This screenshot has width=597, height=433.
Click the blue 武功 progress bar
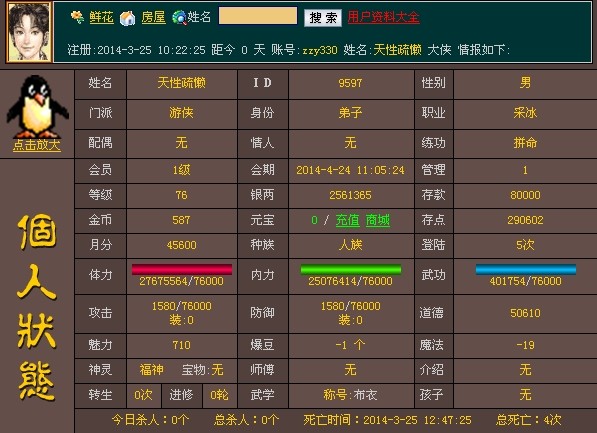tap(525, 269)
